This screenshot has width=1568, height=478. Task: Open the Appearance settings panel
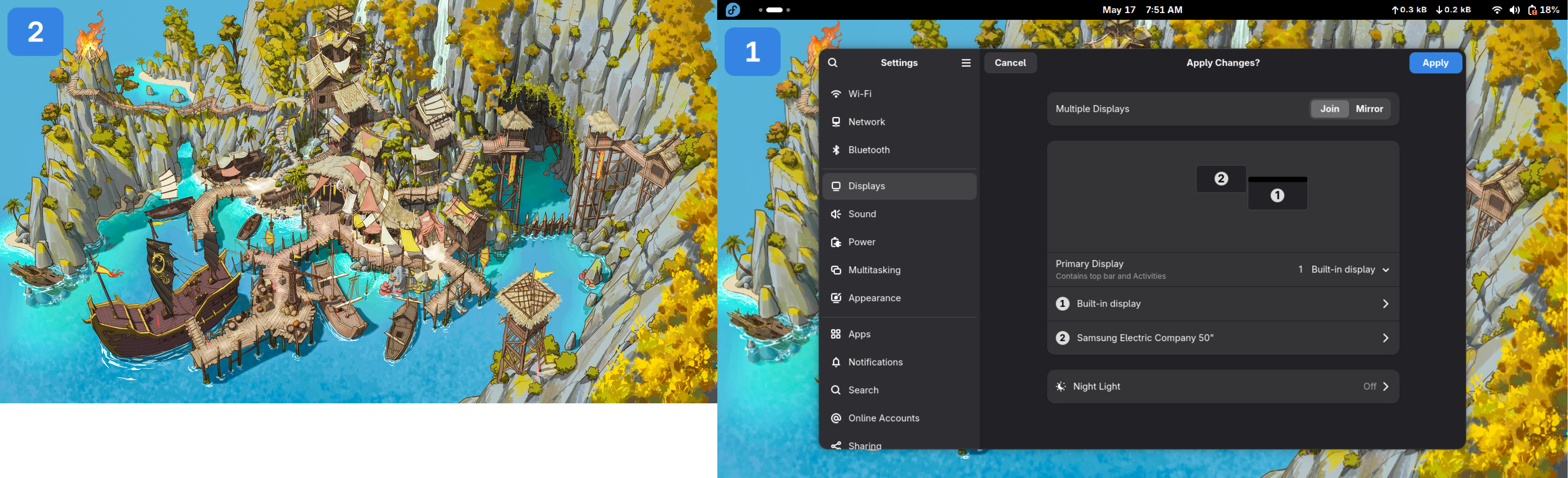pyautogui.click(x=899, y=298)
